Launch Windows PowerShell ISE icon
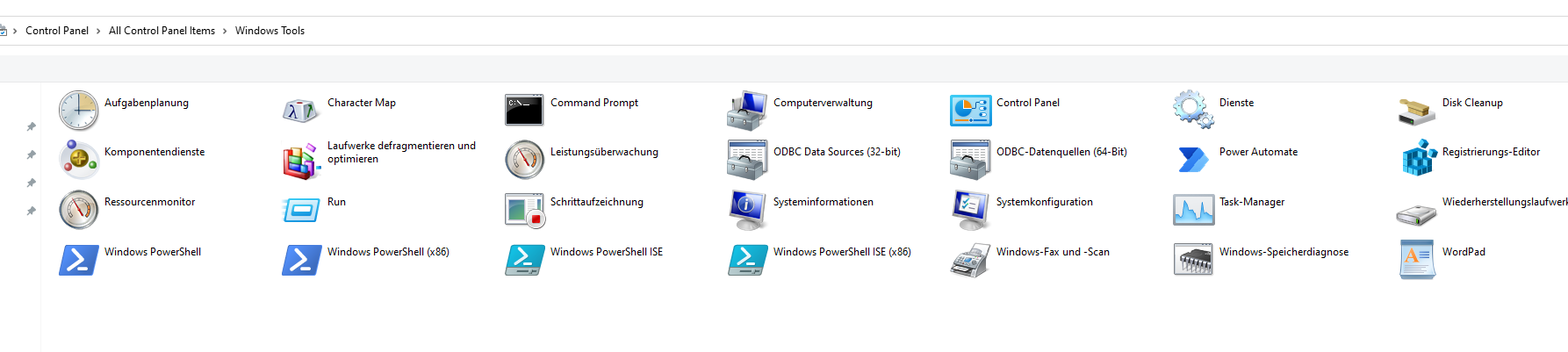The width and height of the screenshot is (1568, 352). point(525,260)
